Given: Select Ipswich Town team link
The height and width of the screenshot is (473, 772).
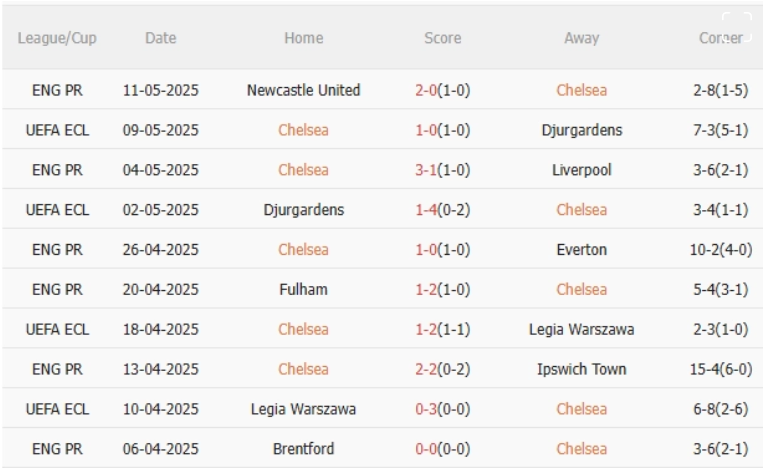Looking at the screenshot, I should pyautogui.click(x=581, y=369).
